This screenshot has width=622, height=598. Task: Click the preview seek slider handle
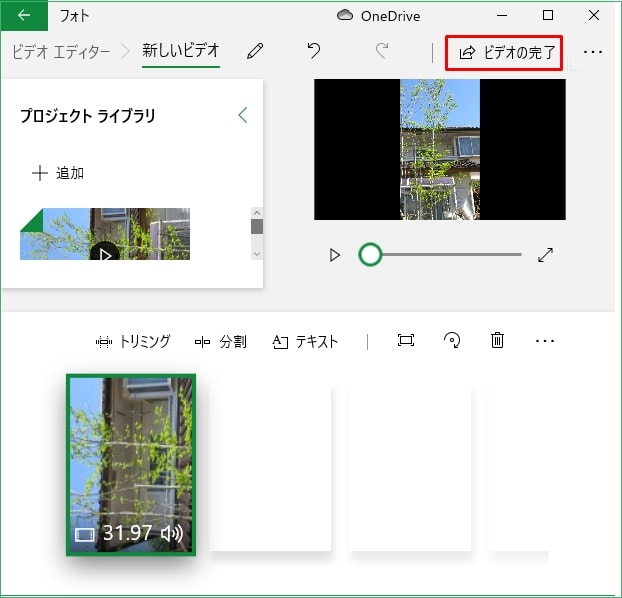click(370, 254)
